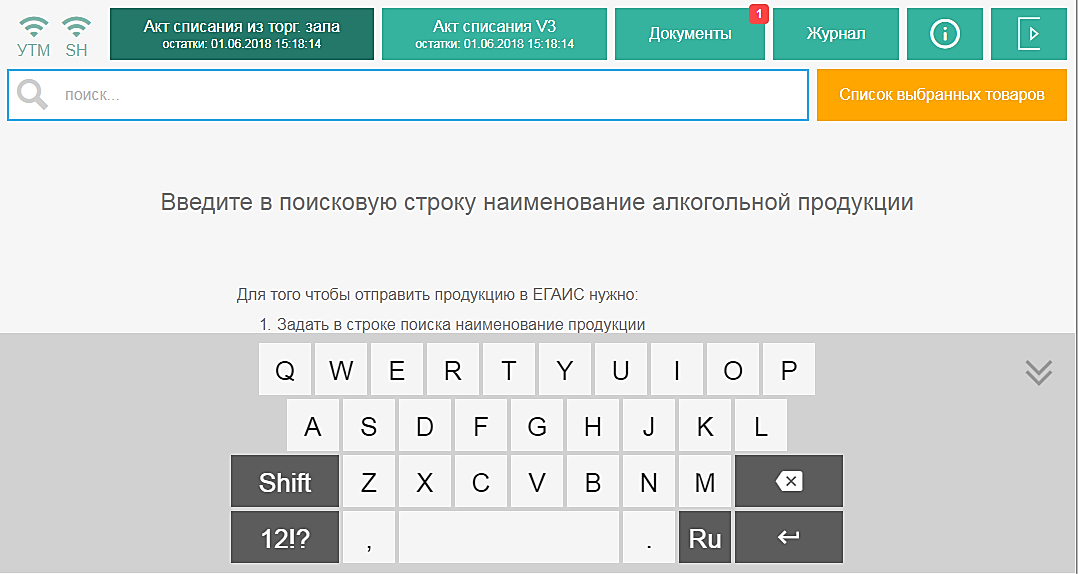Toggle the Shift key on keyboard
The width and height of the screenshot is (1078, 574).
point(285,482)
